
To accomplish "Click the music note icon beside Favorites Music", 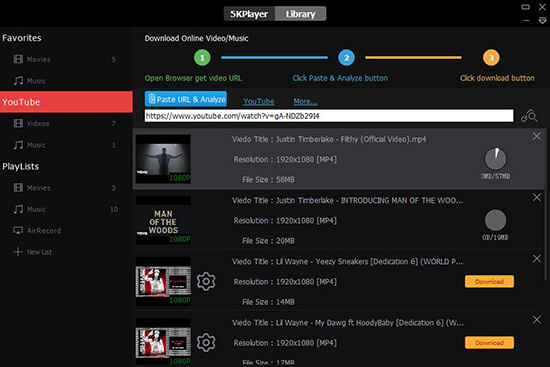I will pyautogui.click(x=18, y=81).
